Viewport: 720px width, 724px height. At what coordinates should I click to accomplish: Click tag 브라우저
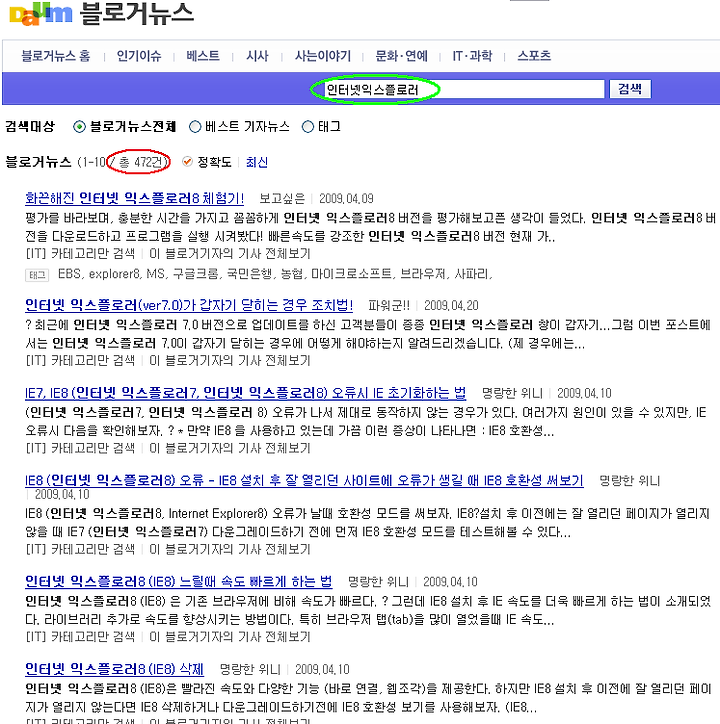click(x=424, y=274)
